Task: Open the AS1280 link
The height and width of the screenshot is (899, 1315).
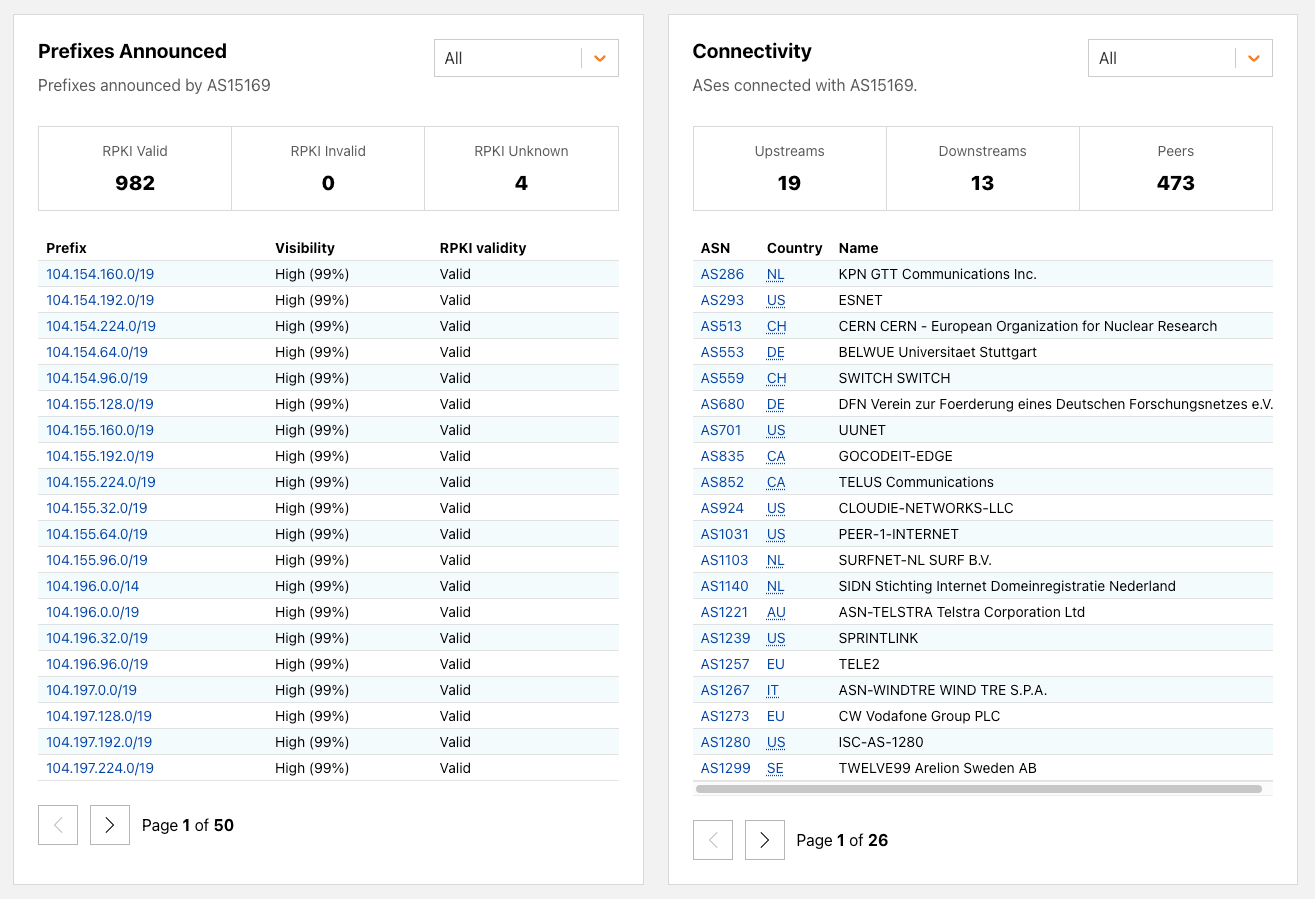Action: [x=725, y=742]
